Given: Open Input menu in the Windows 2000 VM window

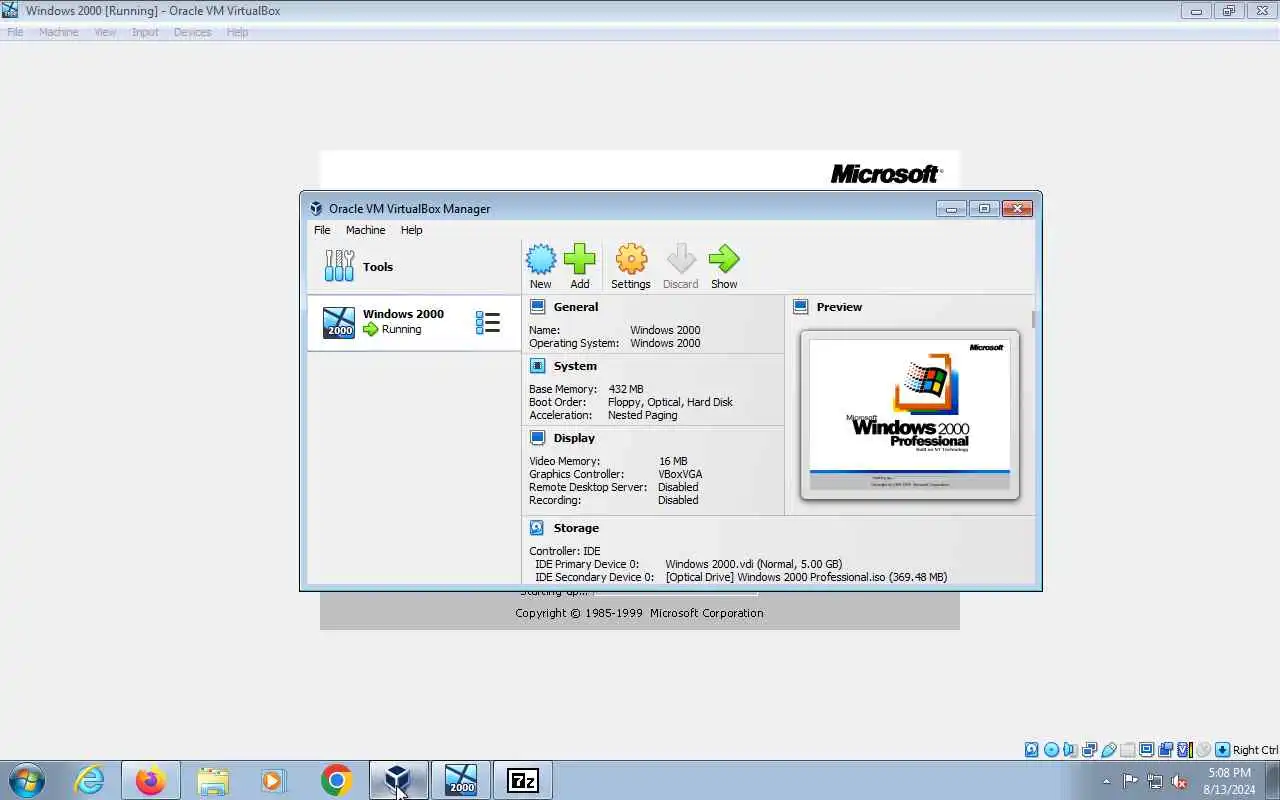Looking at the screenshot, I should point(145,32).
